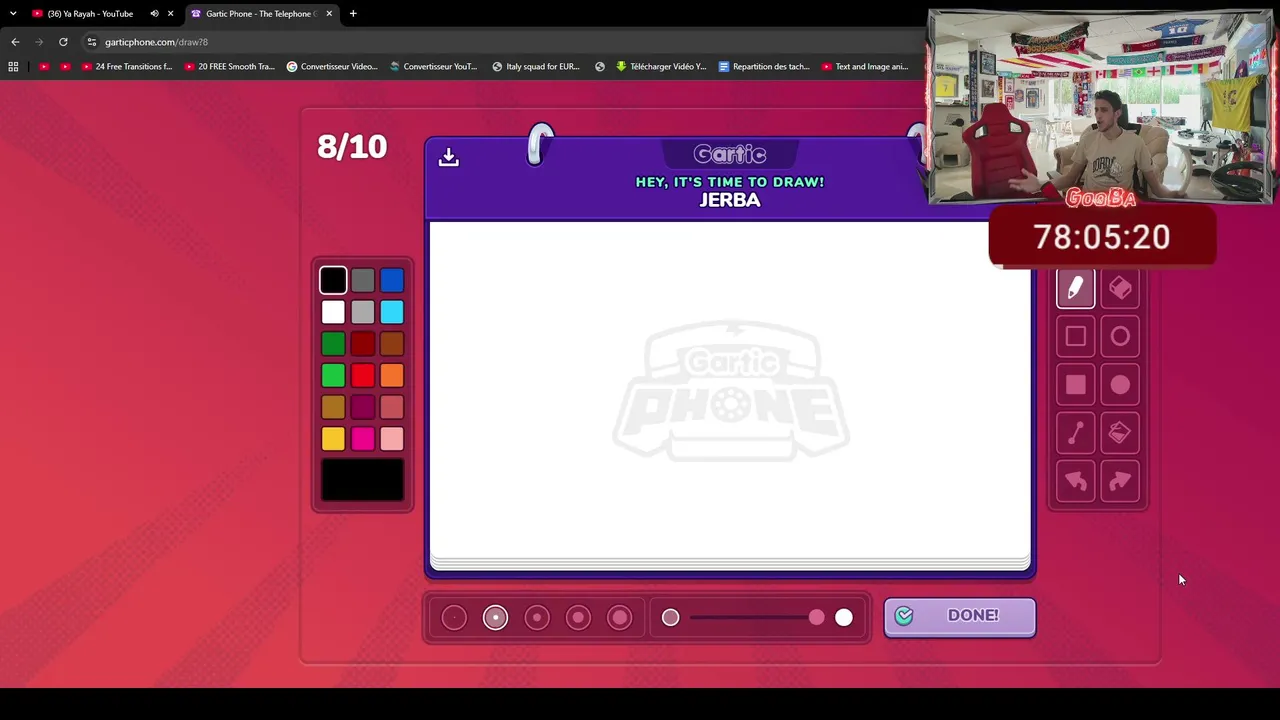Pick the dark gray color swatch
The image size is (1280, 720).
[363, 281]
